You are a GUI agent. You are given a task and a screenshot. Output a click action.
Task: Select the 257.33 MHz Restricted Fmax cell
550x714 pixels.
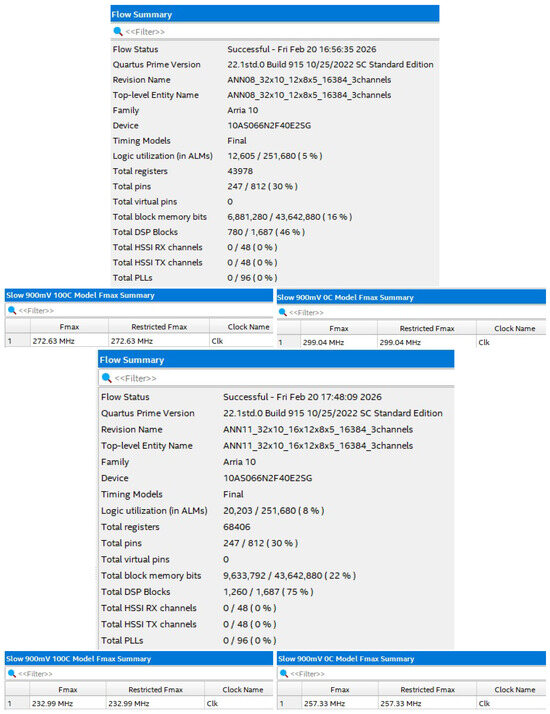coord(427,704)
